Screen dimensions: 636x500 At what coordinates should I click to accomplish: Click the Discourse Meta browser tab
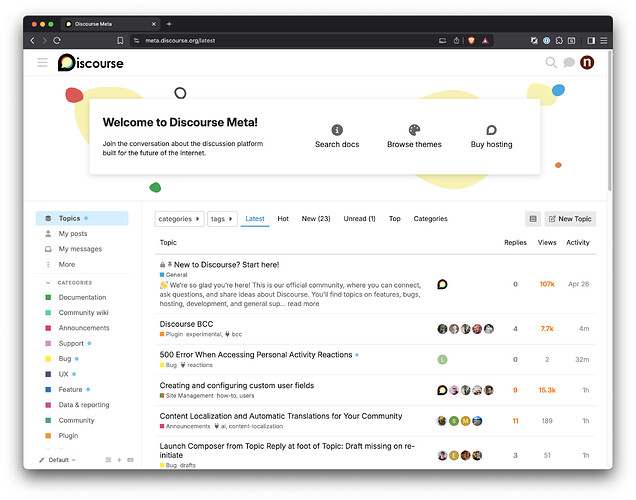click(x=110, y=24)
